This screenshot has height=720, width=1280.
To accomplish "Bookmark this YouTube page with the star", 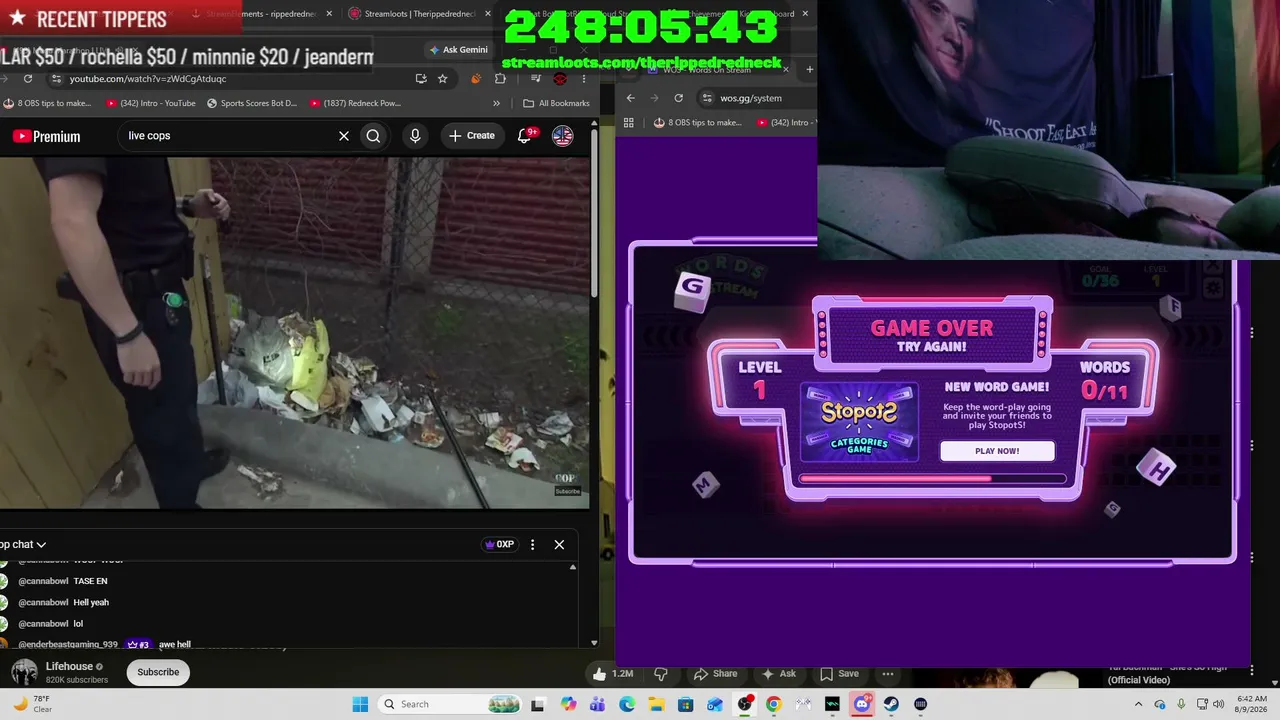I will pyautogui.click(x=443, y=79).
